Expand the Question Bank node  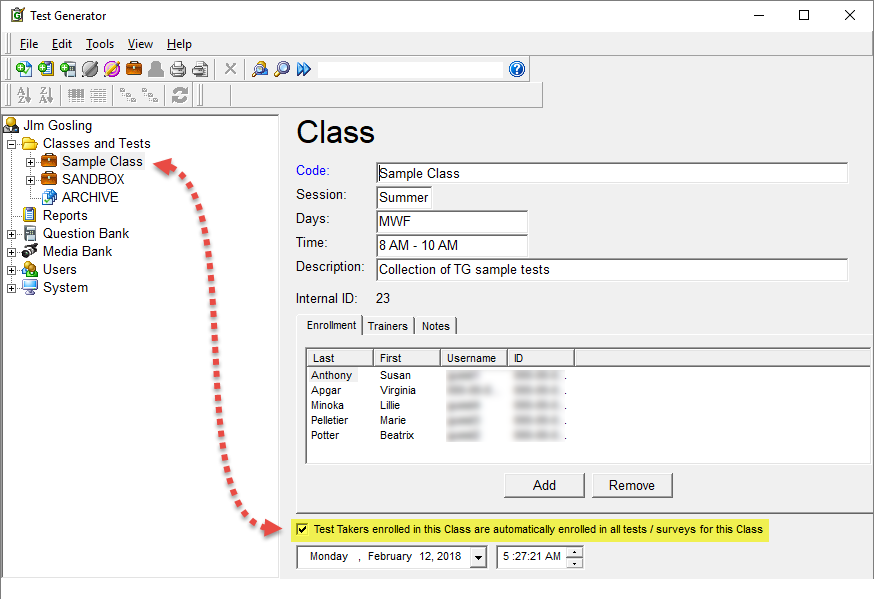tap(12, 234)
